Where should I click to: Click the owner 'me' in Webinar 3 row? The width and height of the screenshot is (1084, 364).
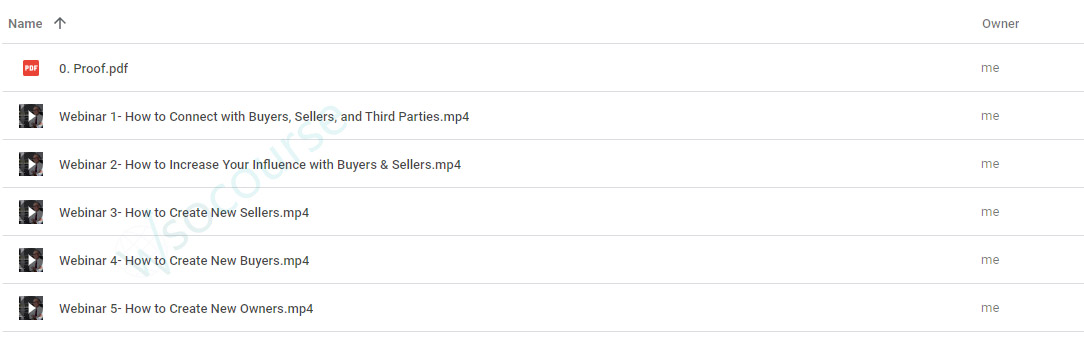pos(990,212)
